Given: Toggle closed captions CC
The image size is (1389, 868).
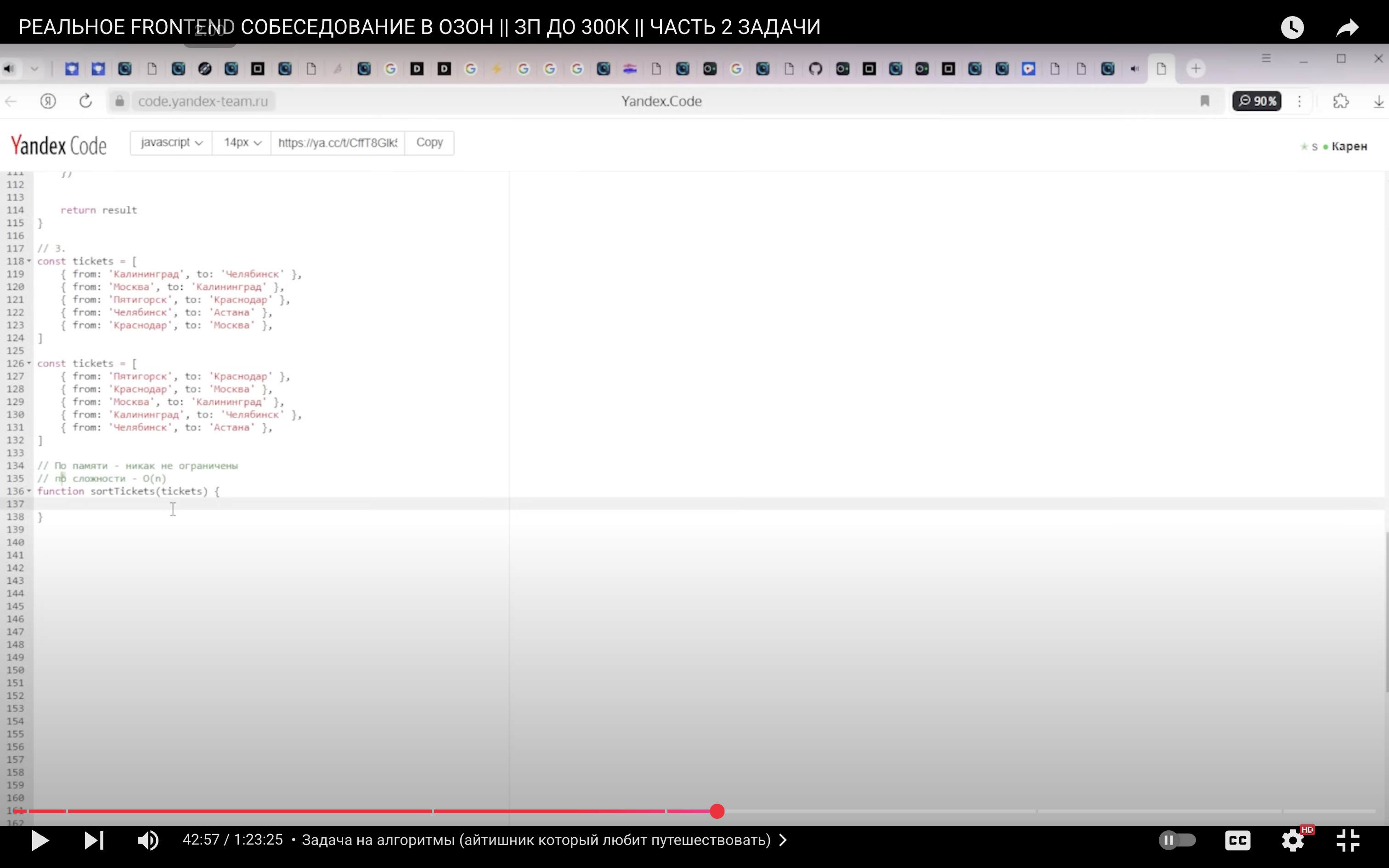Looking at the screenshot, I should (x=1237, y=840).
